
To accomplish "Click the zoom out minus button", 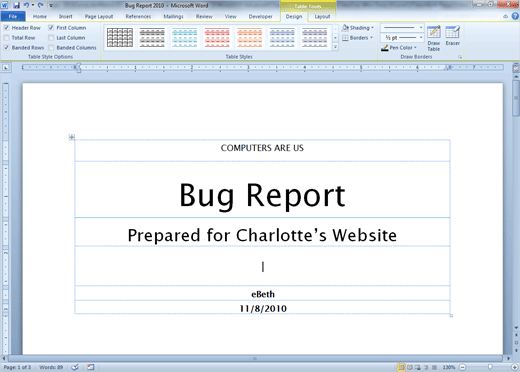I will (462, 367).
